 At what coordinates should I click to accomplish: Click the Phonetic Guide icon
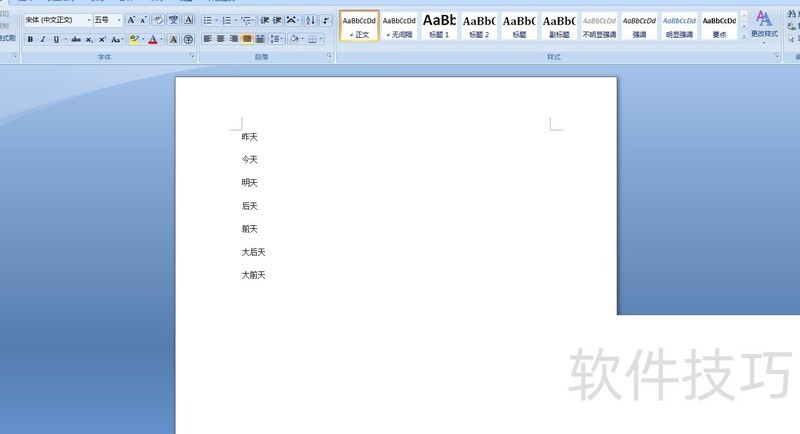click(x=173, y=20)
